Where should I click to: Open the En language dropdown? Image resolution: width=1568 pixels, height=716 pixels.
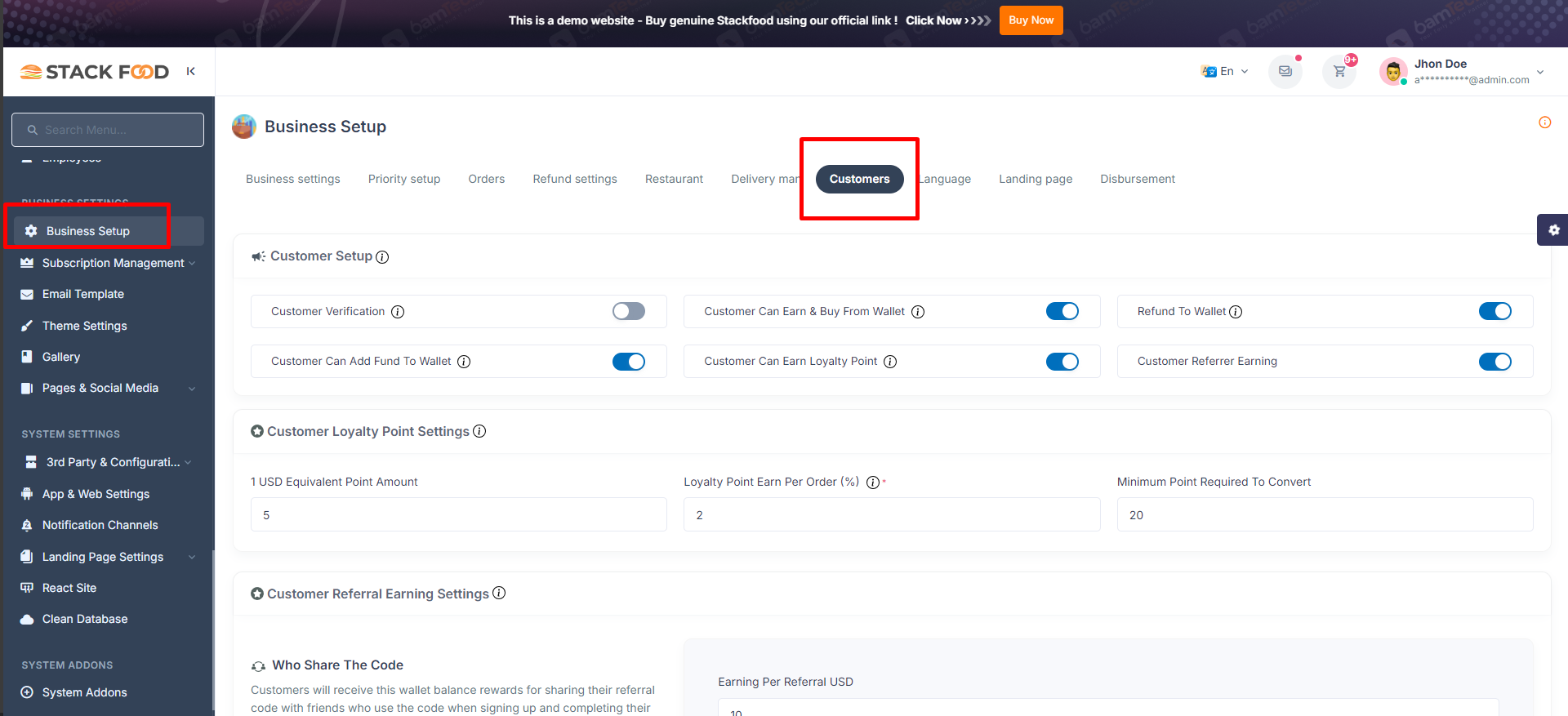pos(1225,71)
